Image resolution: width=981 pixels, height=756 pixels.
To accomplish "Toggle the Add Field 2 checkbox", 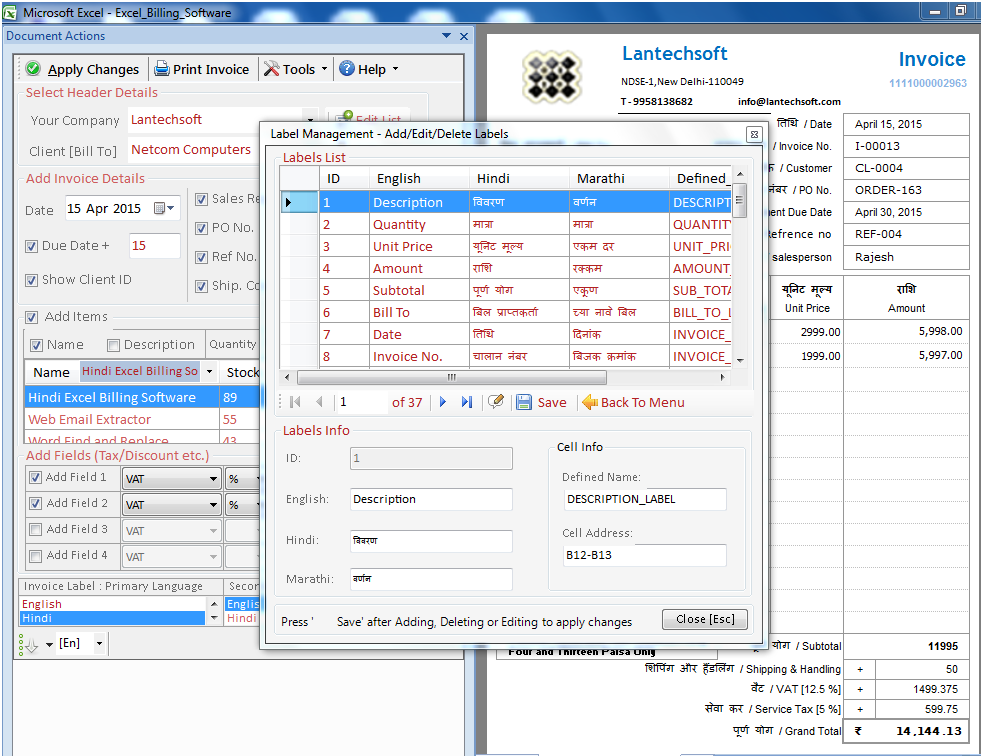I will [x=36, y=503].
